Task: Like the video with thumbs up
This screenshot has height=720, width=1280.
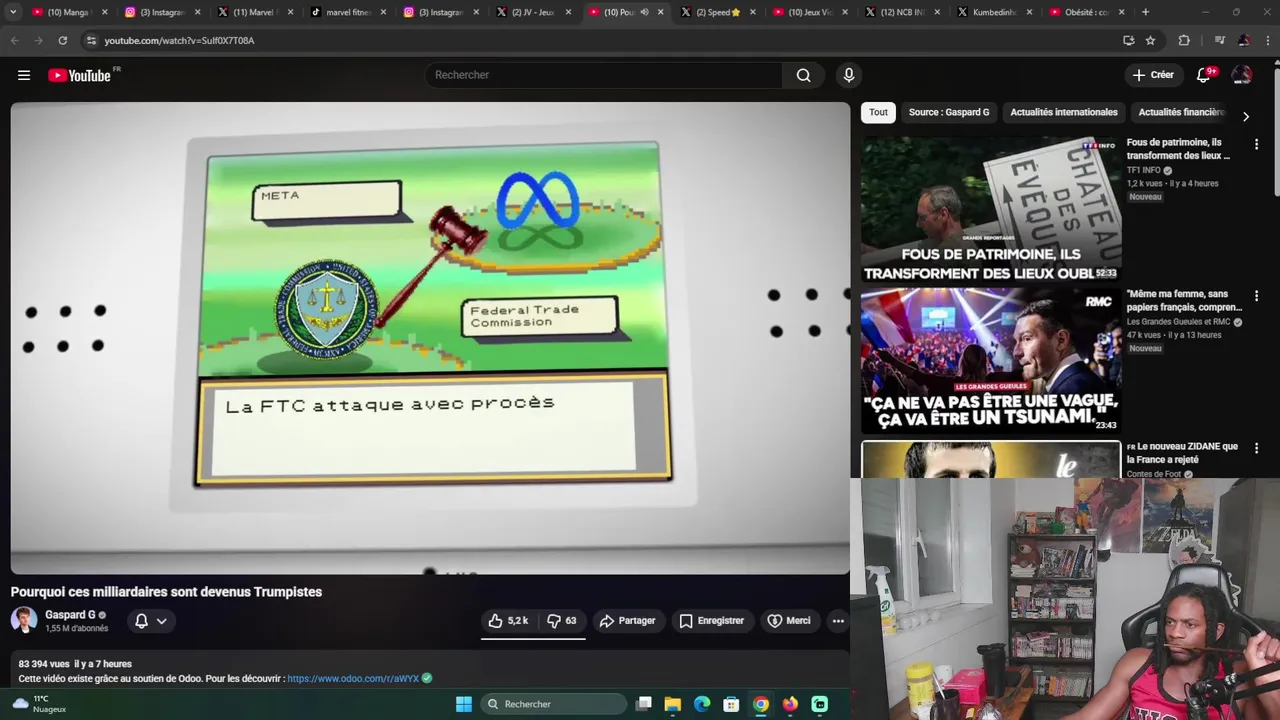Action: point(508,621)
